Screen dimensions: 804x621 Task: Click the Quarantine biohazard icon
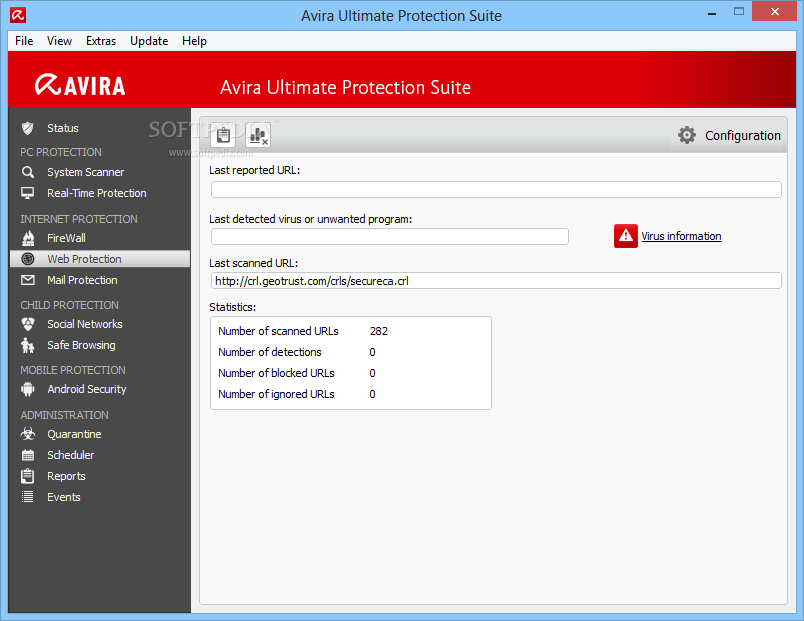28,434
